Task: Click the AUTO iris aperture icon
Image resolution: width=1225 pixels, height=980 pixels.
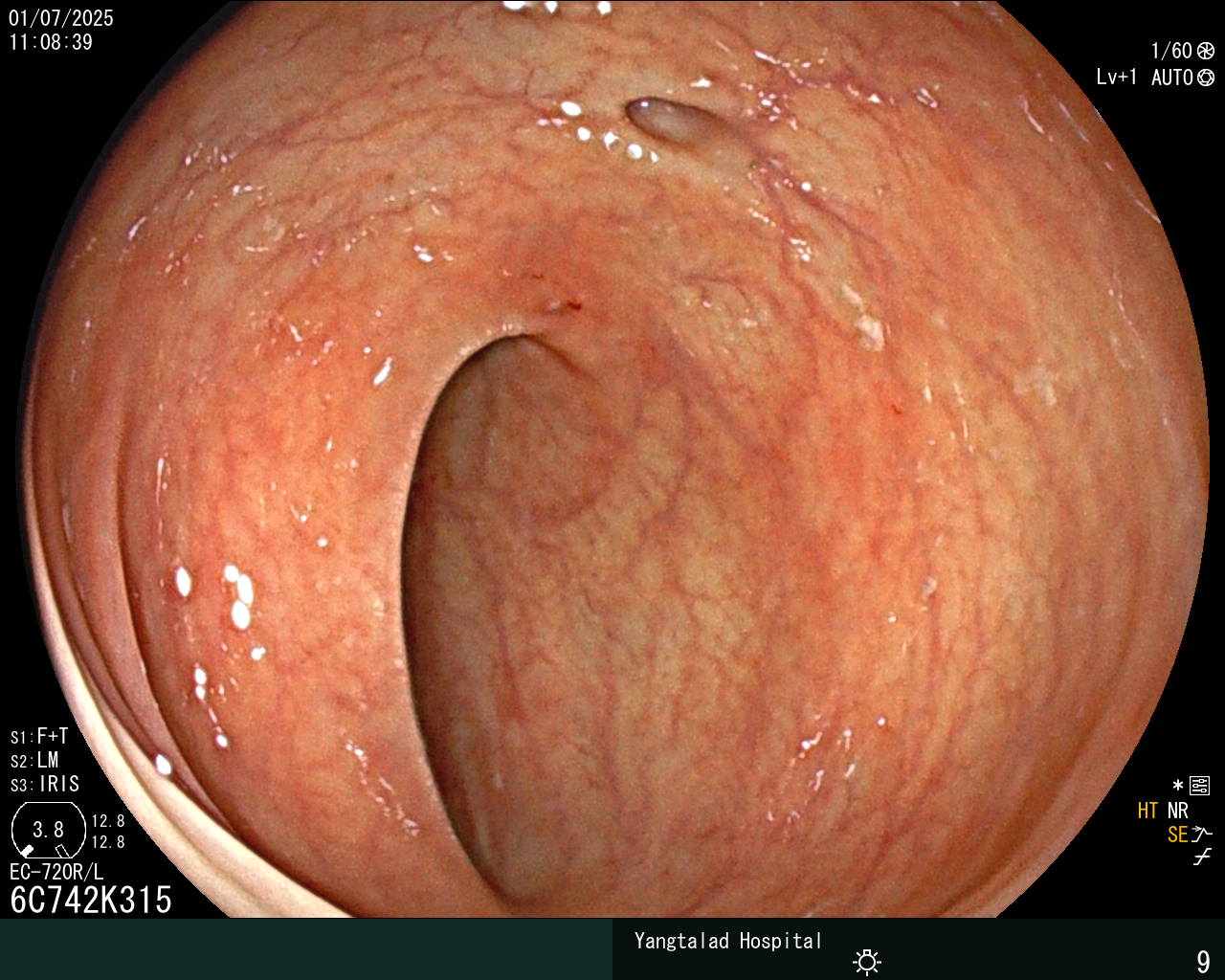Action: click(1206, 78)
